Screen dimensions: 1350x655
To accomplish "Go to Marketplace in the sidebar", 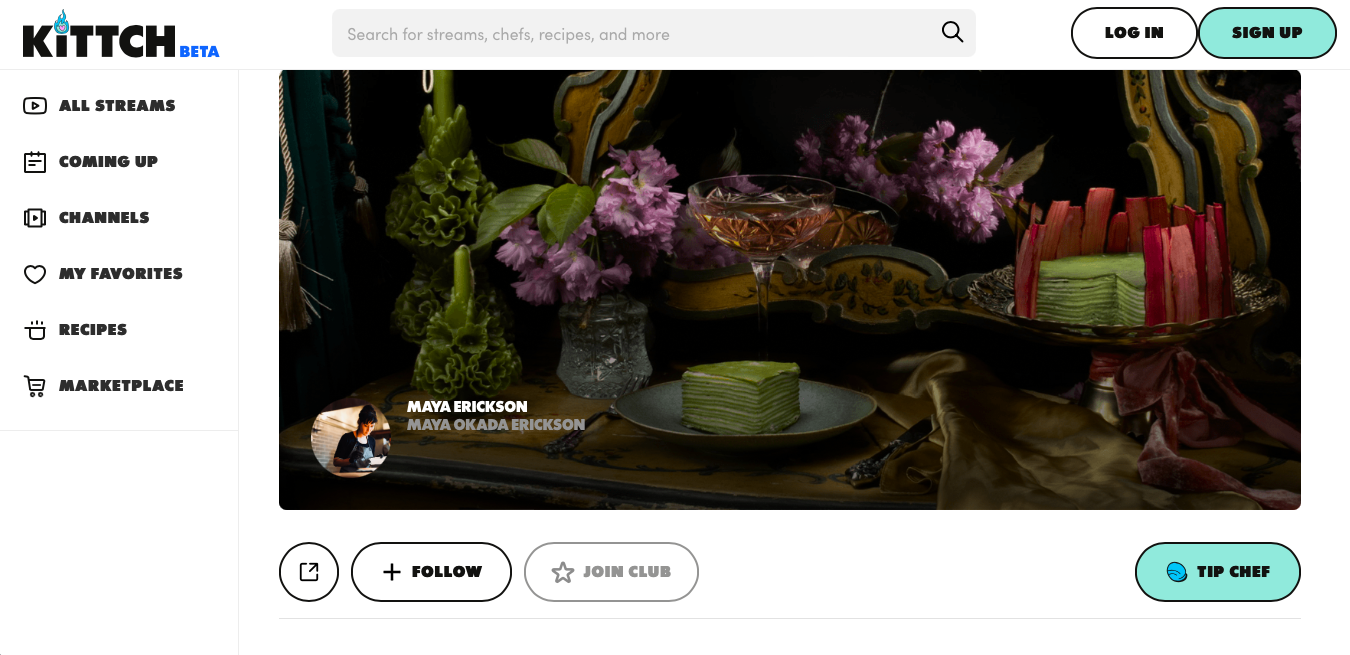I will (x=104, y=385).
